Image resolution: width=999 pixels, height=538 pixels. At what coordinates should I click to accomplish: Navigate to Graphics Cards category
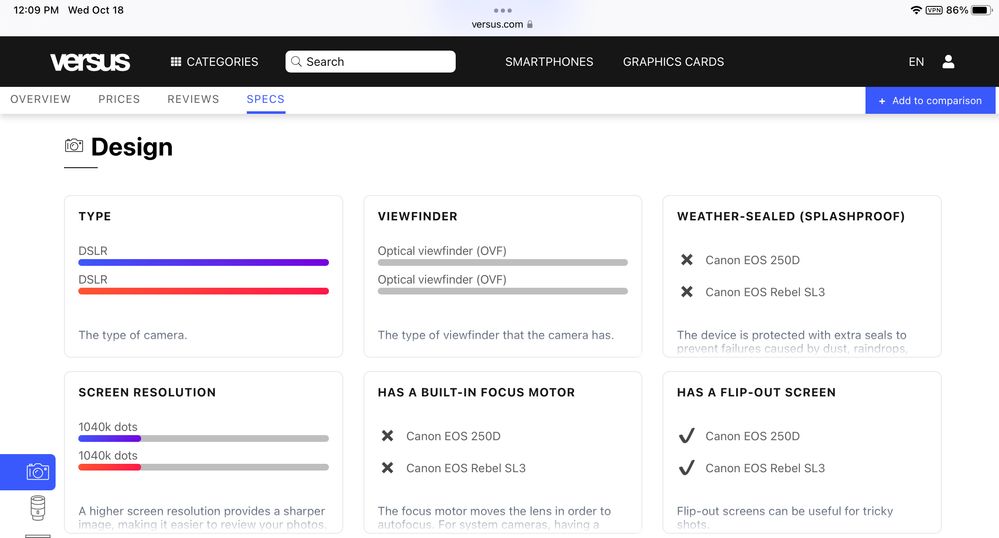click(673, 62)
